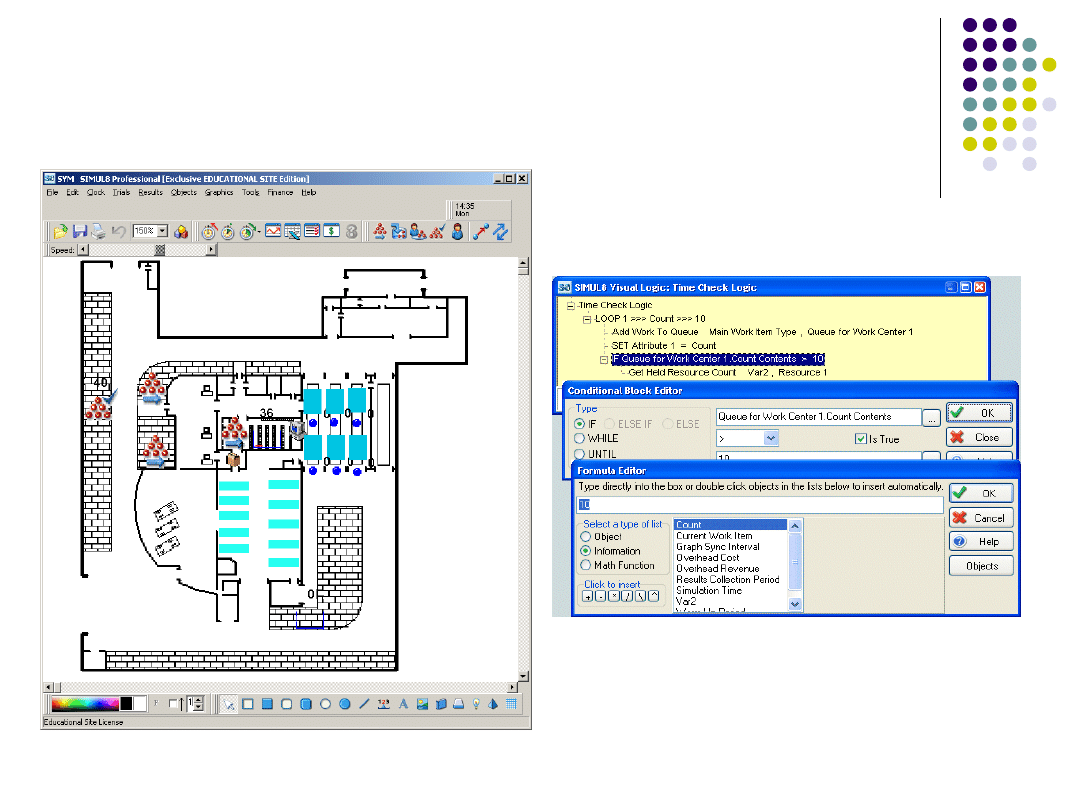This screenshot has height=810, width=1080.
Task: Click Help in the Formula Editor
Action: tap(981, 541)
